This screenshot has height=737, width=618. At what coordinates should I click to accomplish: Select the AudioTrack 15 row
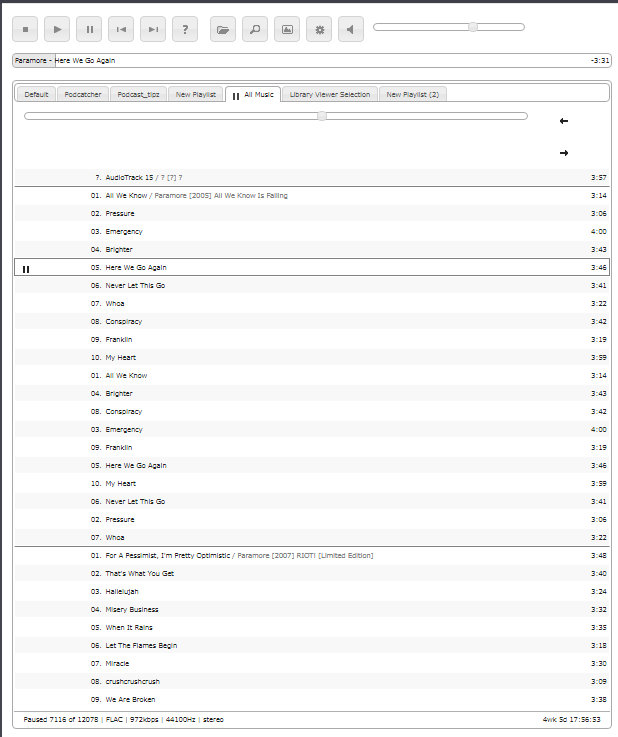[x=312, y=178]
